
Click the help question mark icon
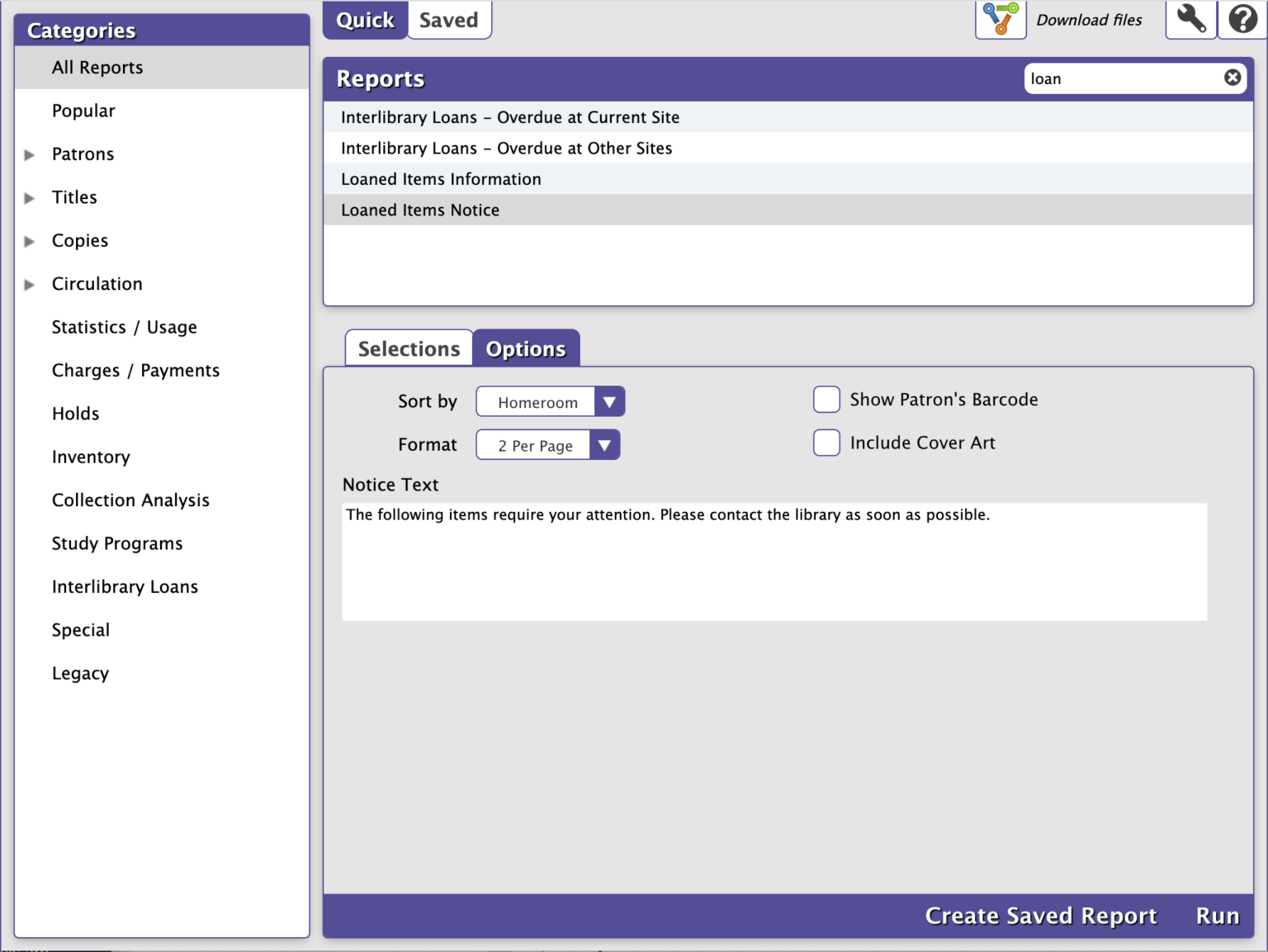coord(1242,19)
